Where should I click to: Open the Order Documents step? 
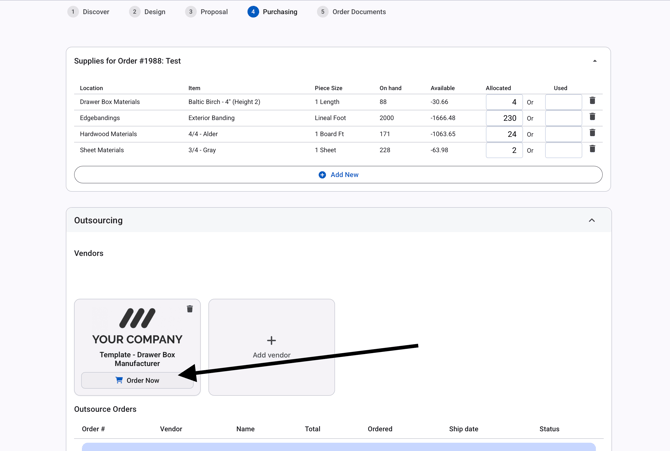pyautogui.click(x=352, y=12)
